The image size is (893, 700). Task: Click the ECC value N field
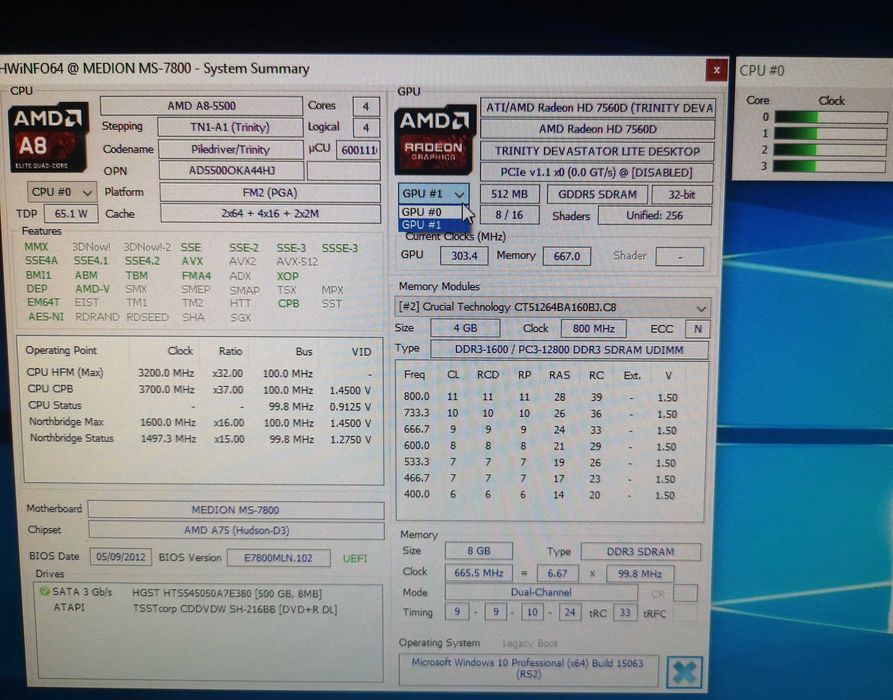click(x=698, y=329)
